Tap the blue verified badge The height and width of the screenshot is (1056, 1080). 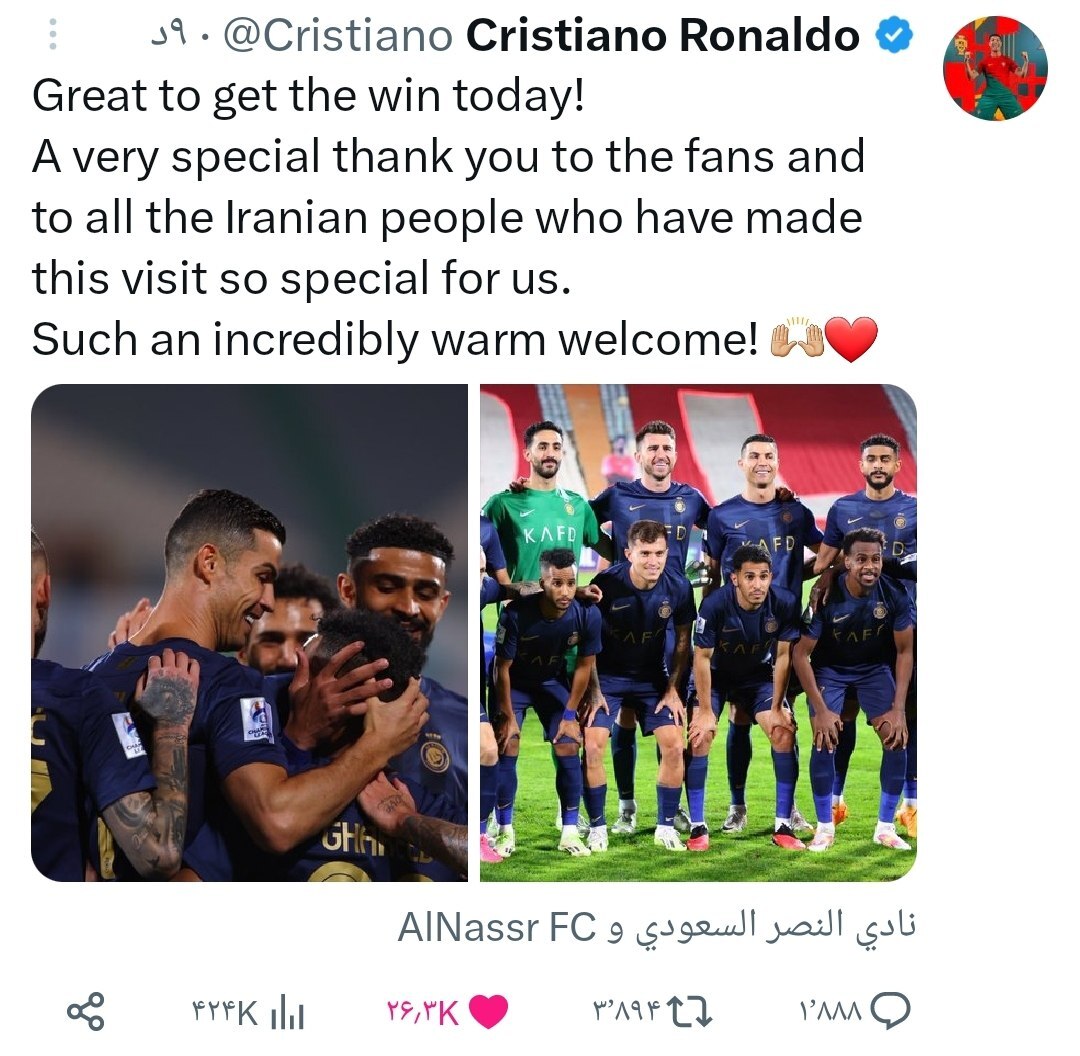(x=894, y=35)
